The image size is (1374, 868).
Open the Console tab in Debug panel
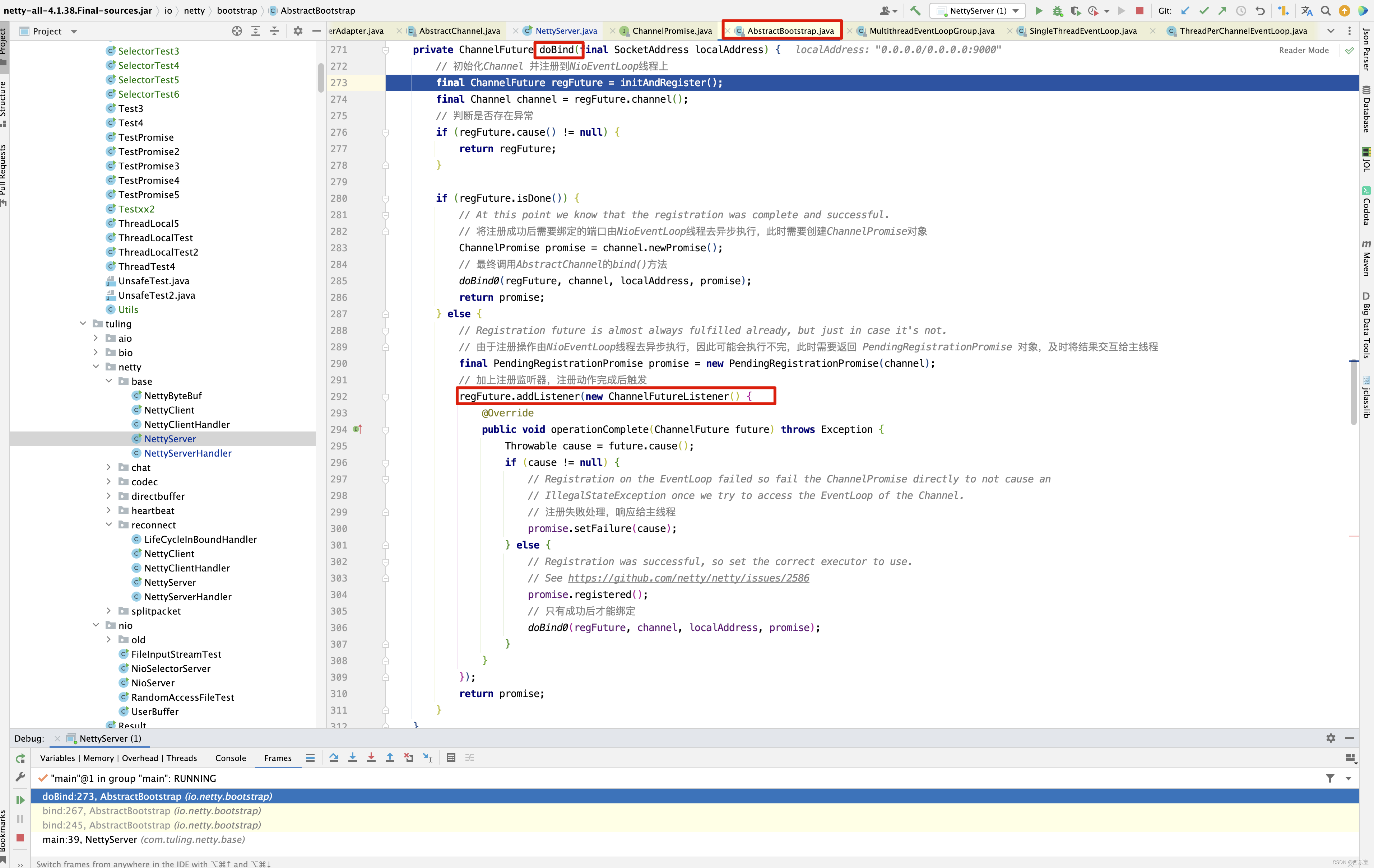click(231, 757)
